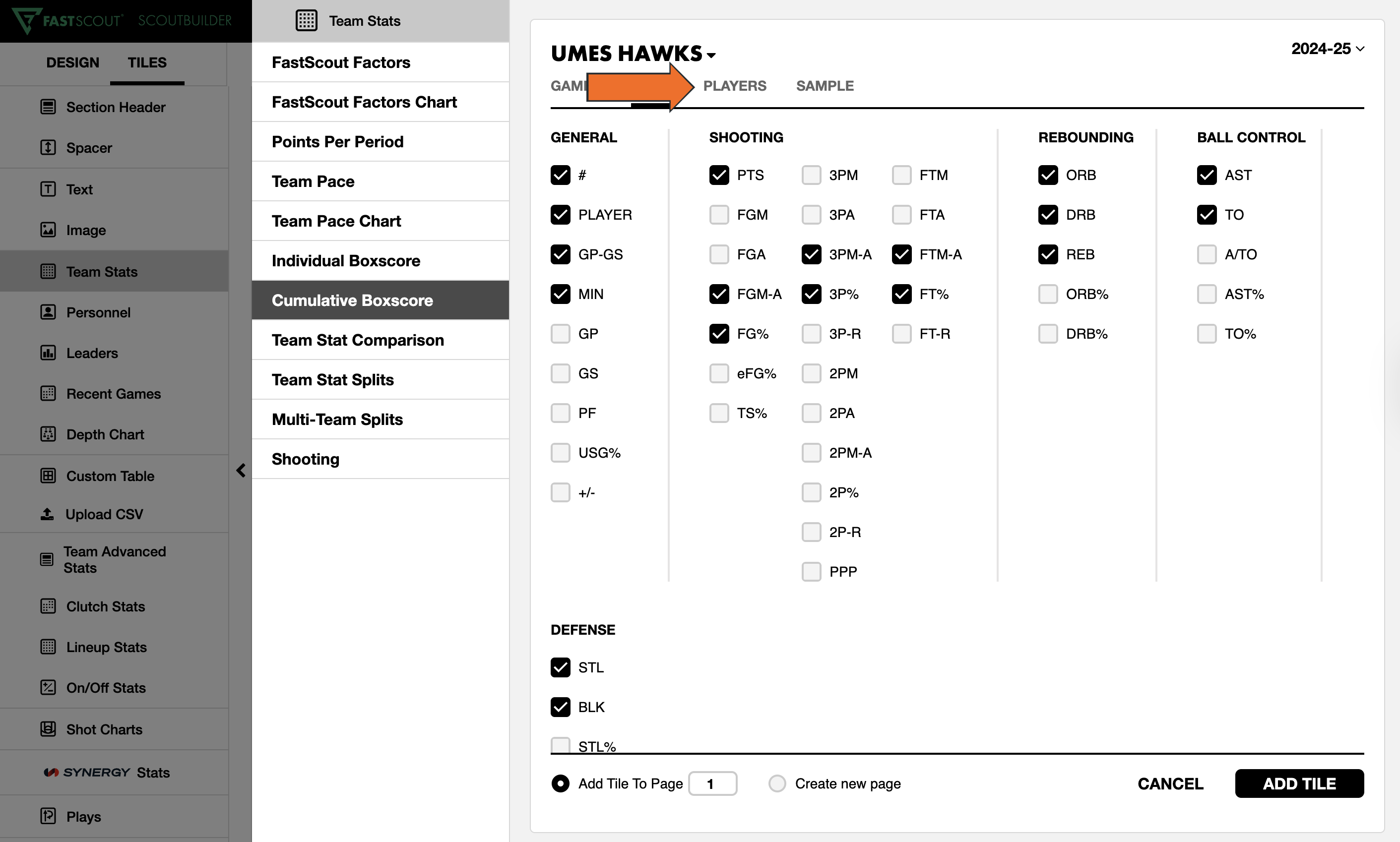Select the Create new page radio button
The image size is (1400, 842).
777,783
